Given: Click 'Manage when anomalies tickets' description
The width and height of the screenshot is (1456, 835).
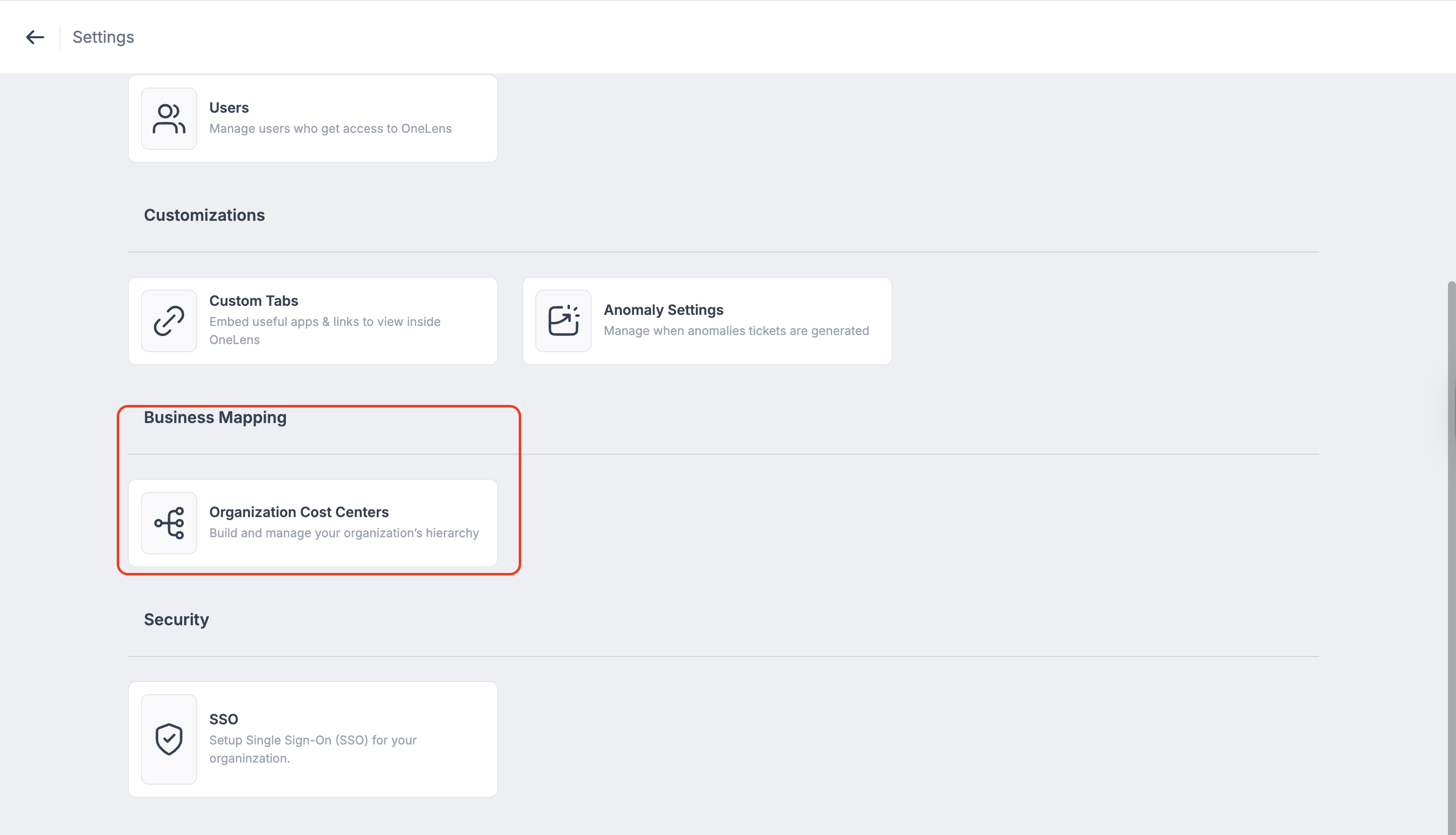Looking at the screenshot, I should [x=736, y=331].
